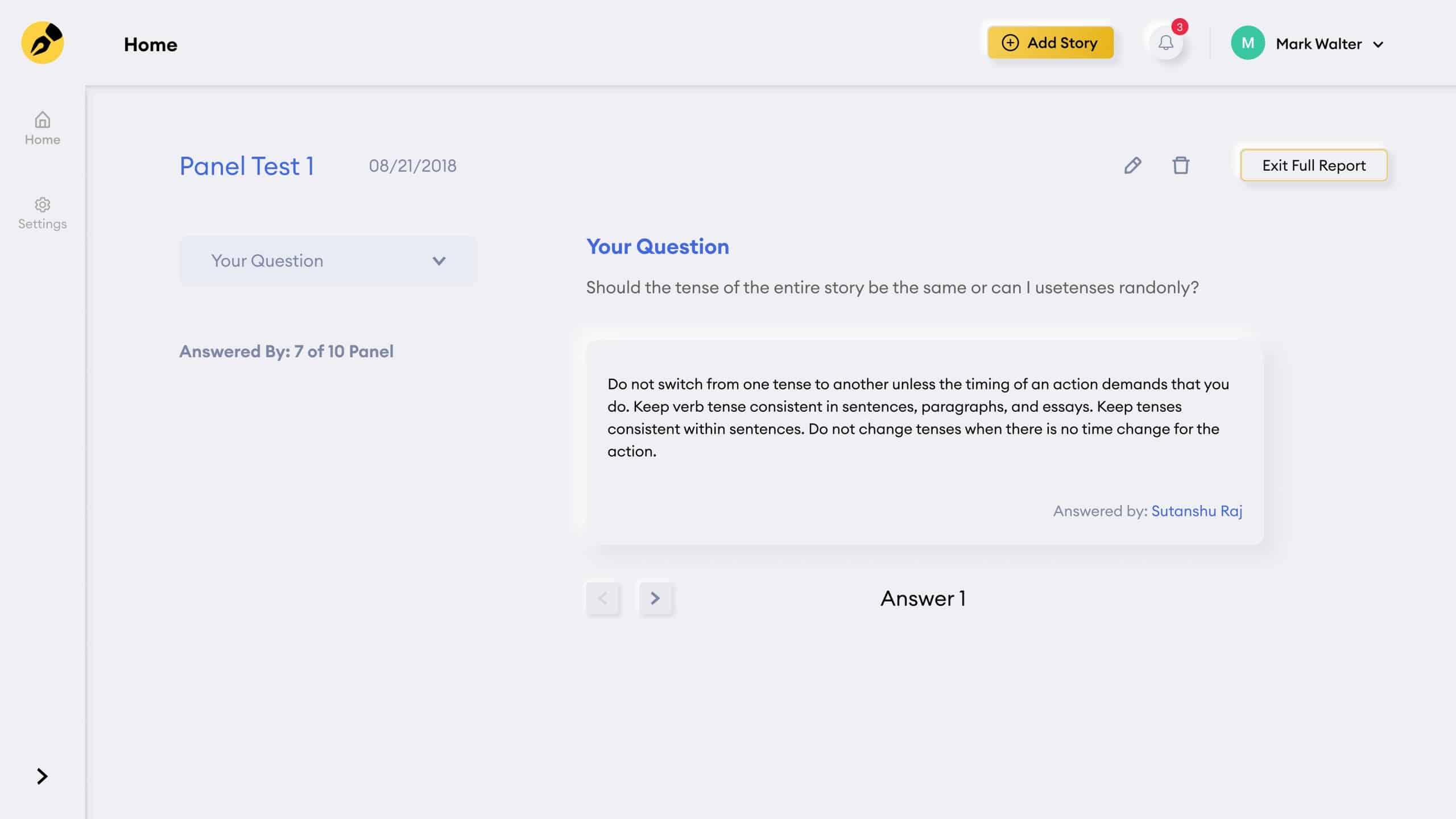Click the green M avatar
The height and width of the screenshot is (819, 1456).
coord(1247,43)
